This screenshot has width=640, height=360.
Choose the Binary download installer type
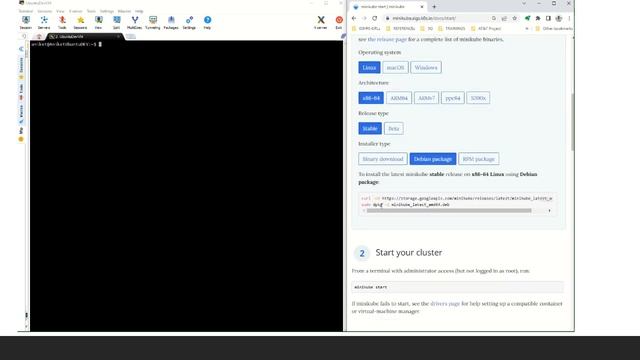coord(382,159)
